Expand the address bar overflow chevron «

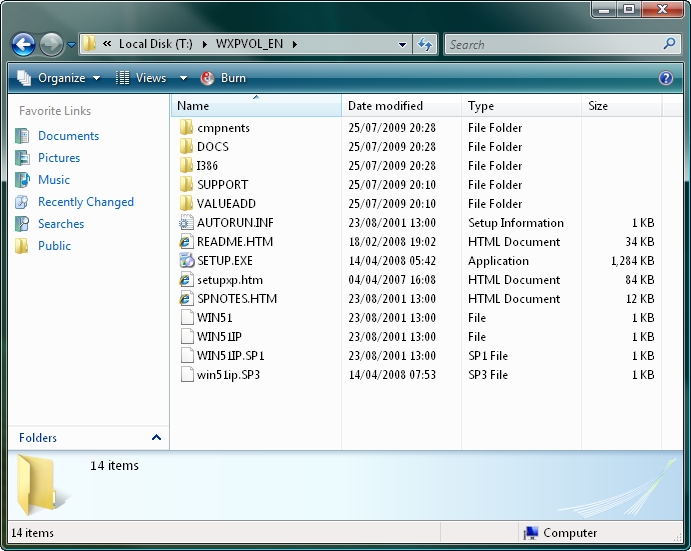(107, 44)
